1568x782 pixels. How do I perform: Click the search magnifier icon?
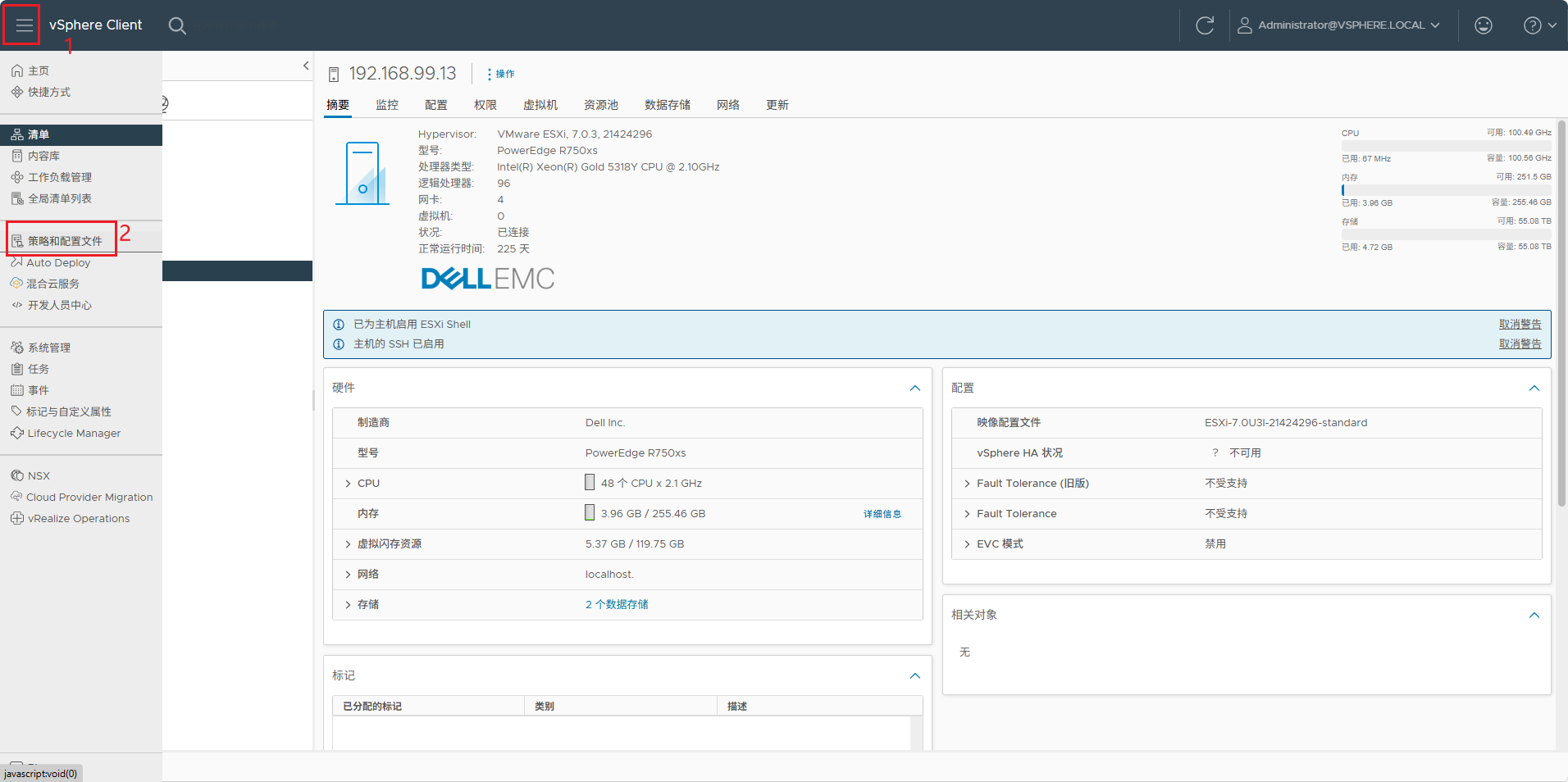[177, 25]
